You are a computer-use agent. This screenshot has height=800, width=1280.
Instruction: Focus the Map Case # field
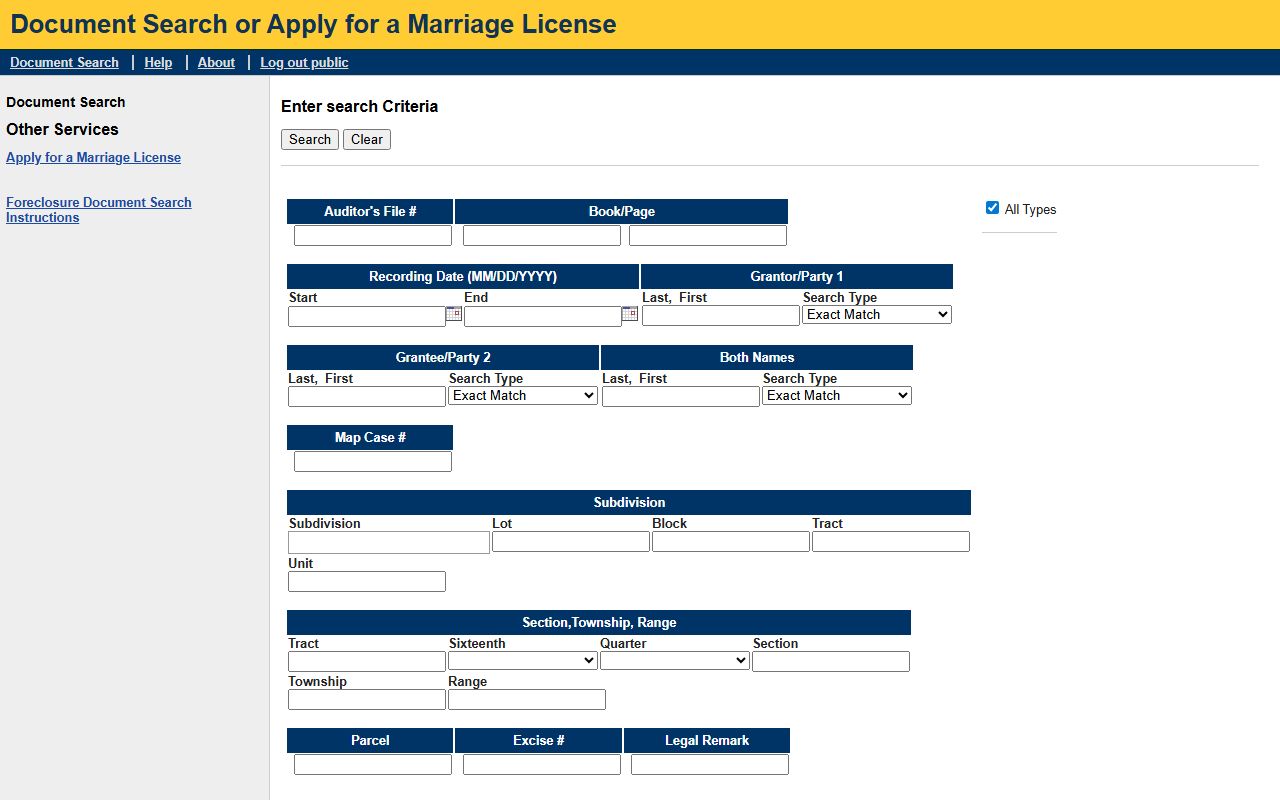click(373, 462)
